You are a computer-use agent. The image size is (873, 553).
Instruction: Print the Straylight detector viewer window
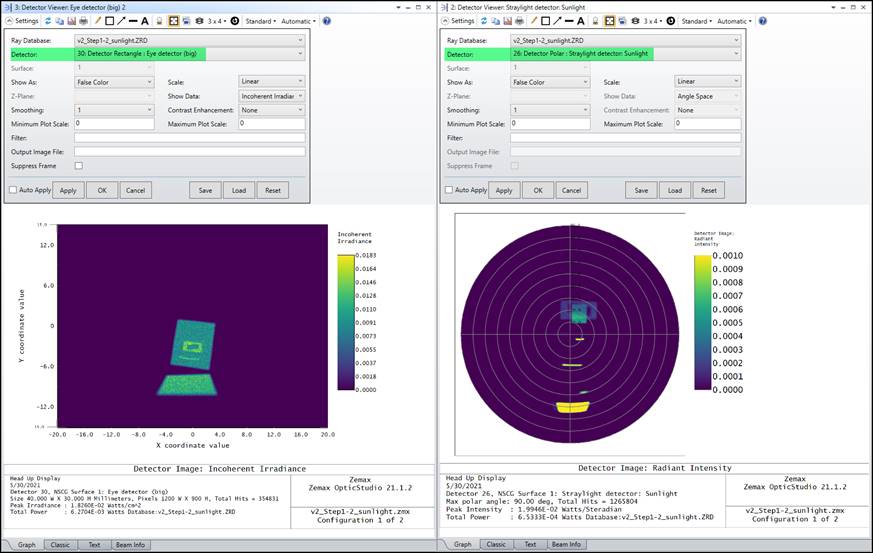tap(519, 21)
